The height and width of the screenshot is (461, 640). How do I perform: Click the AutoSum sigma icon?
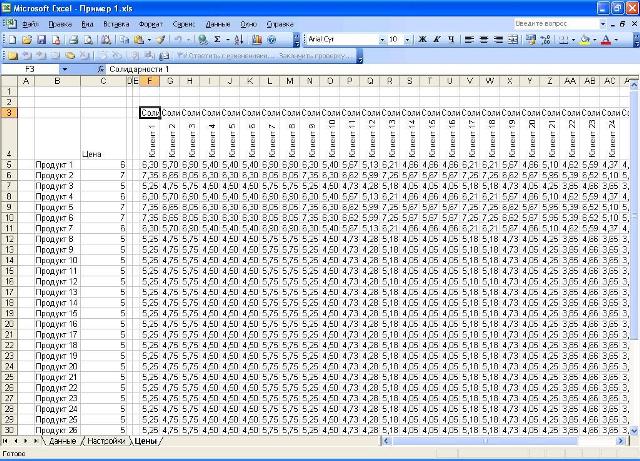point(217,40)
